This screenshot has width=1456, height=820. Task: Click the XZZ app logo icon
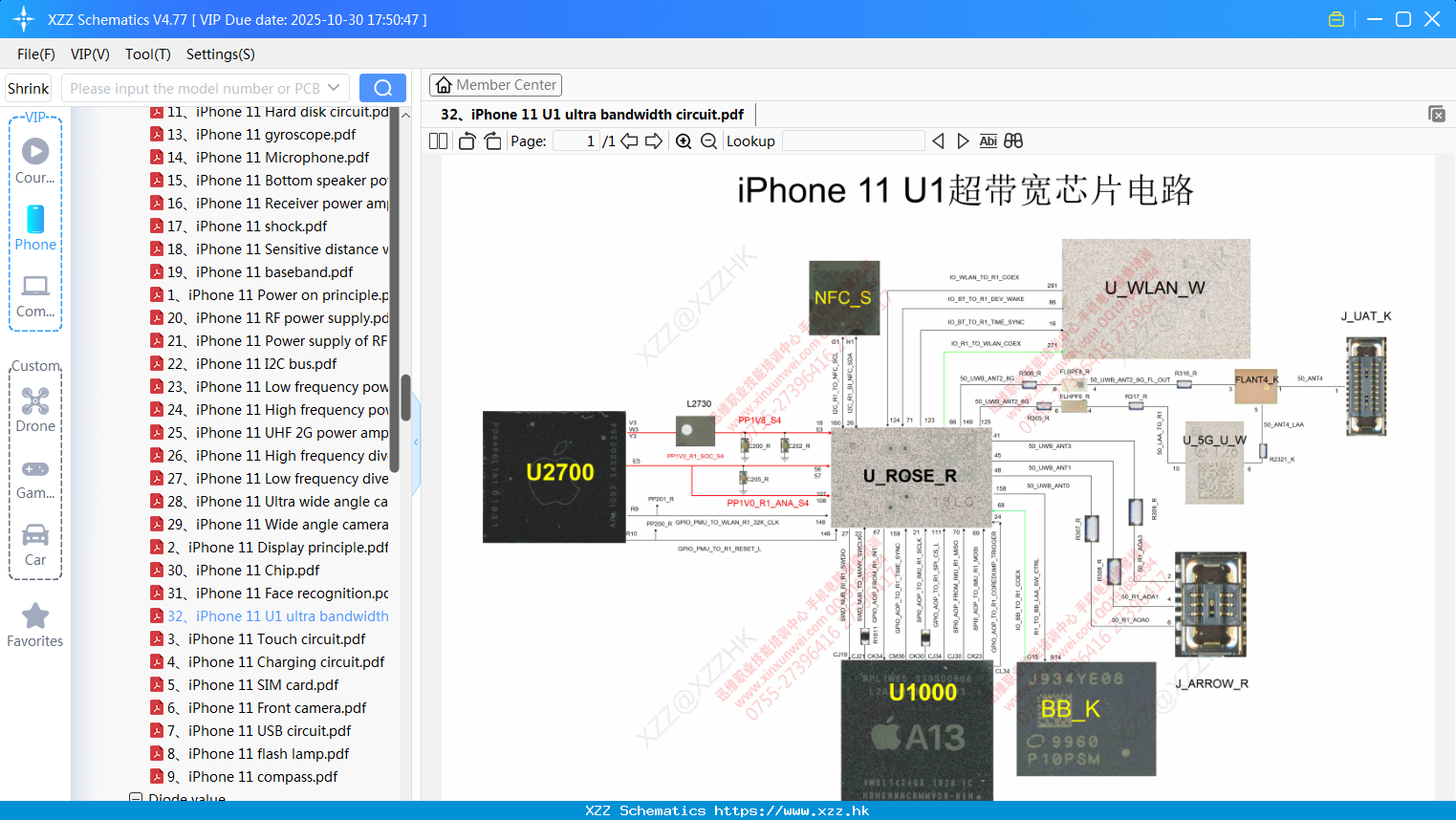(x=24, y=19)
